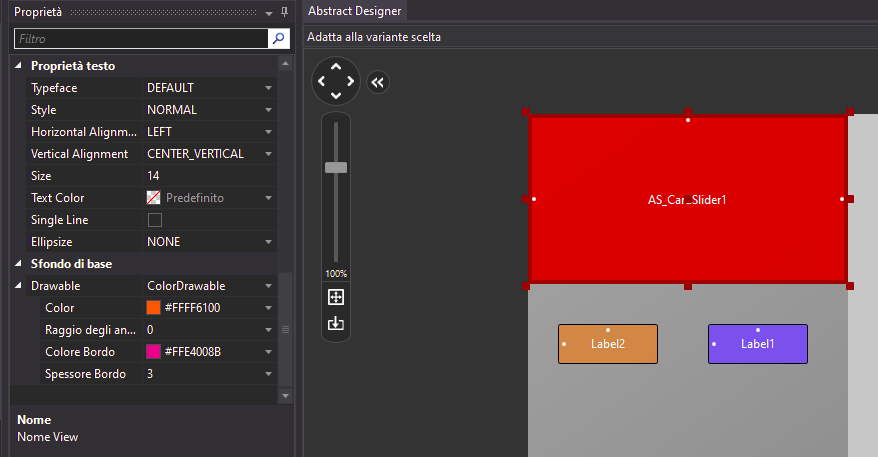
Task: Open the Proprietà panel options arrow
Action: pyautogui.click(x=269, y=13)
